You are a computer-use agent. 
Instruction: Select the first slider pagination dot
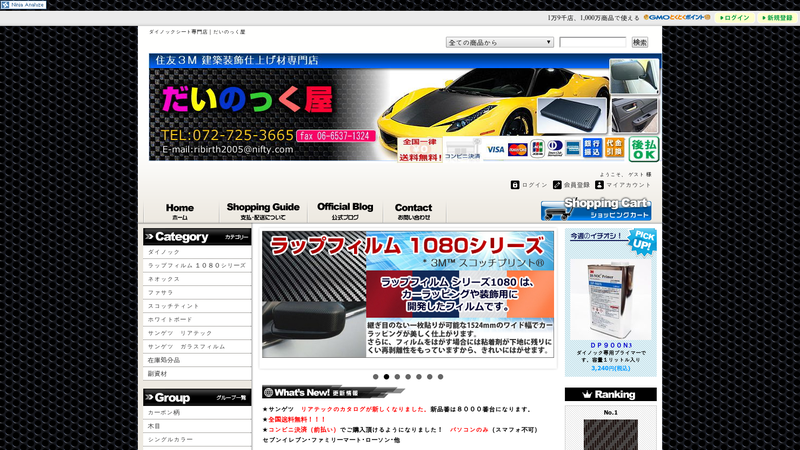point(376,377)
